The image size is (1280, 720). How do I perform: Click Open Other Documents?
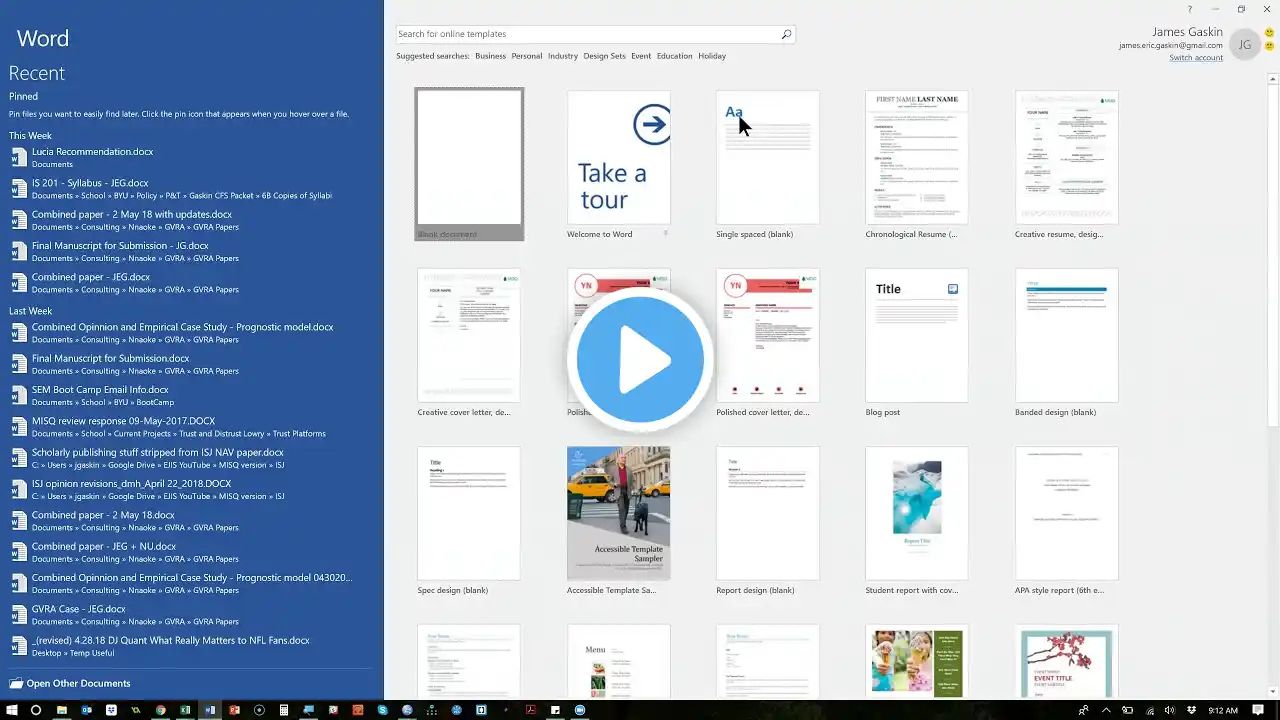coord(78,684)
